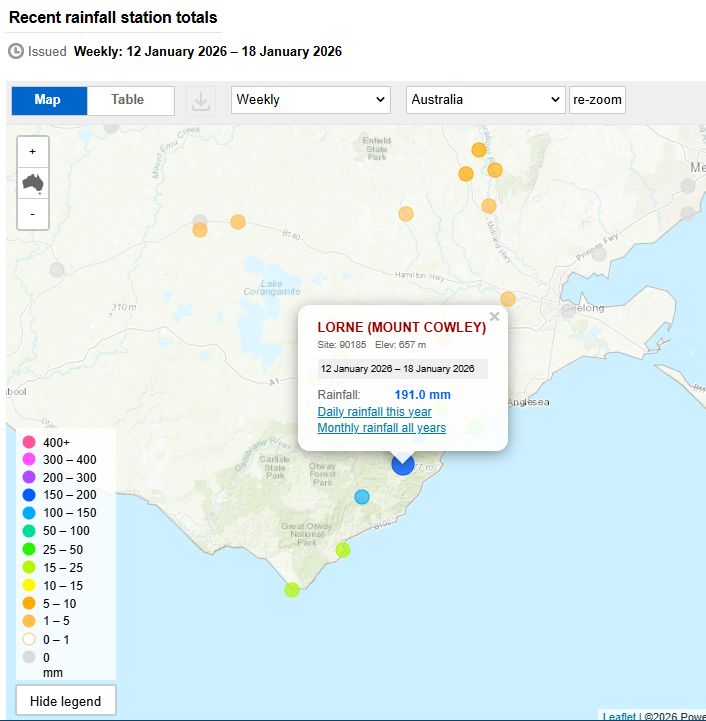This screenshot has height=721, width=706.
Task: Close the Lorne station popup
Action: (x=494, y=317)
